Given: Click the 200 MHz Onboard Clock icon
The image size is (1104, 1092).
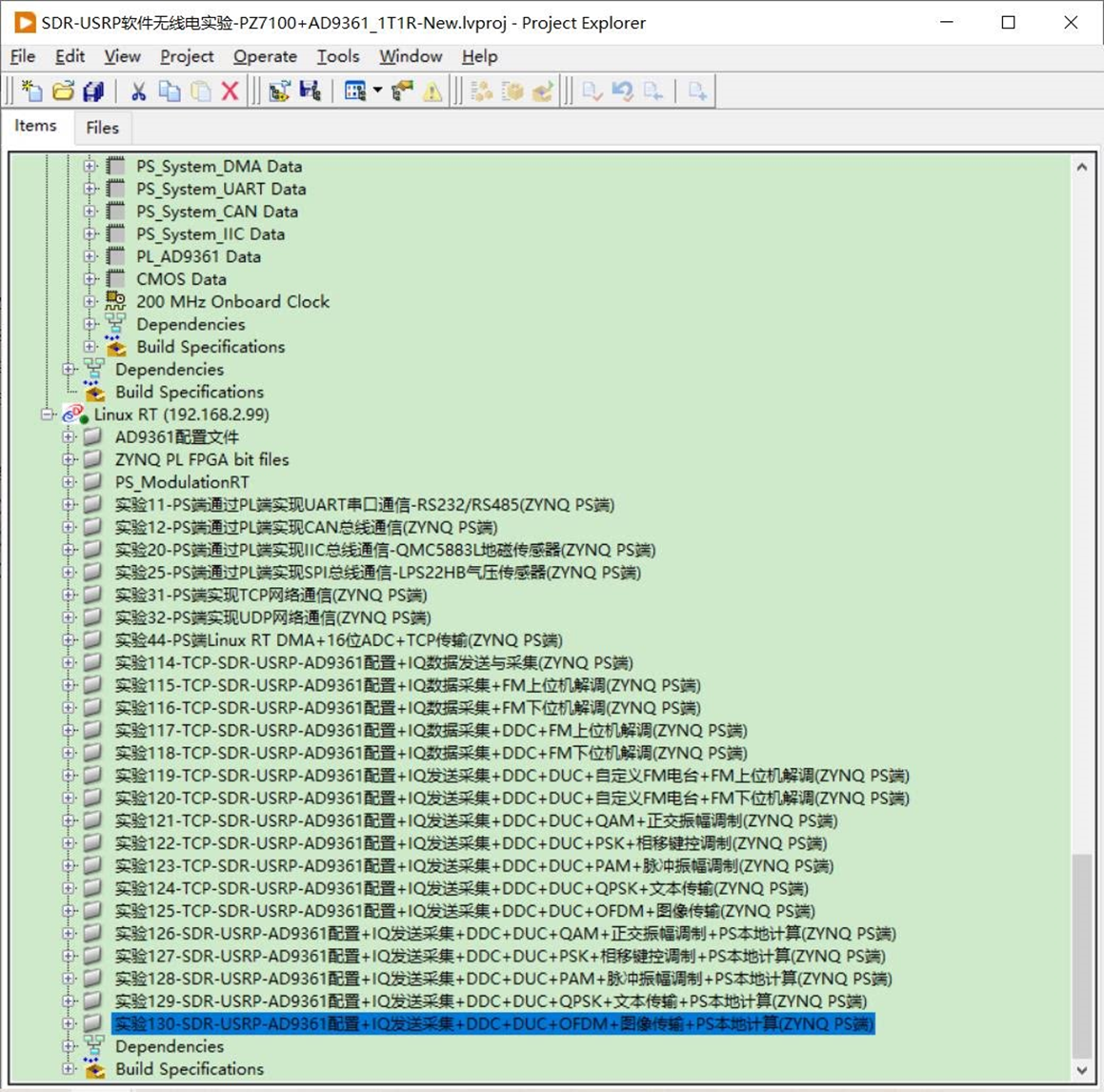Looking at the screenshot, I should pos(115,301).
